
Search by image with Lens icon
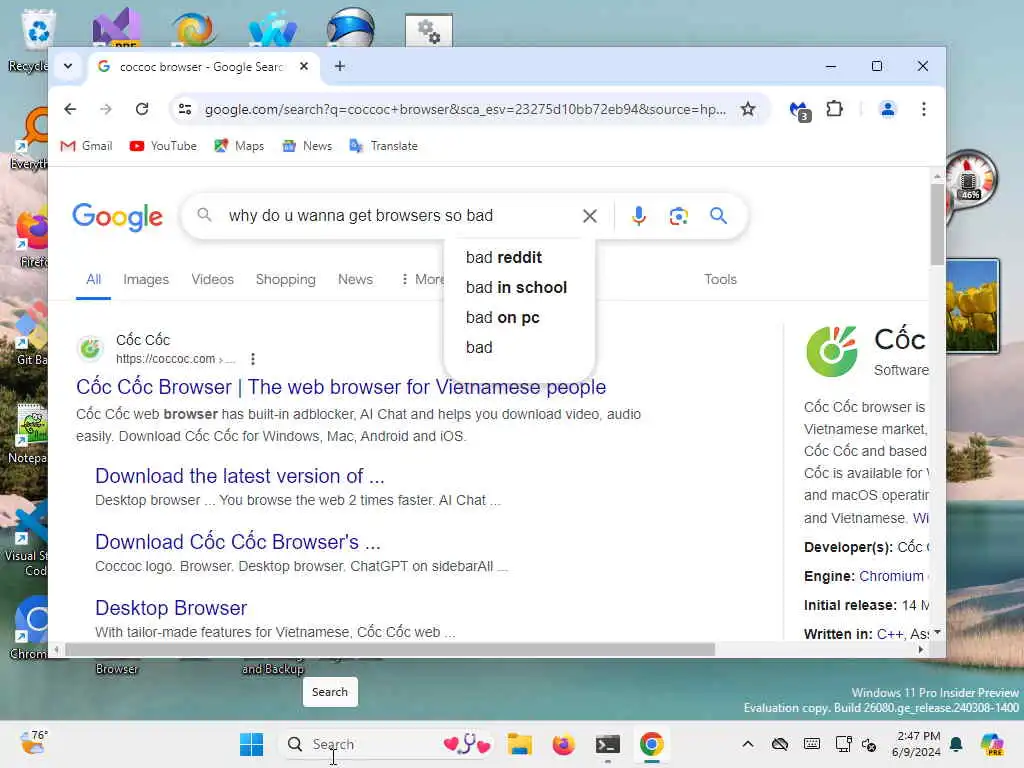pos(679,216)
